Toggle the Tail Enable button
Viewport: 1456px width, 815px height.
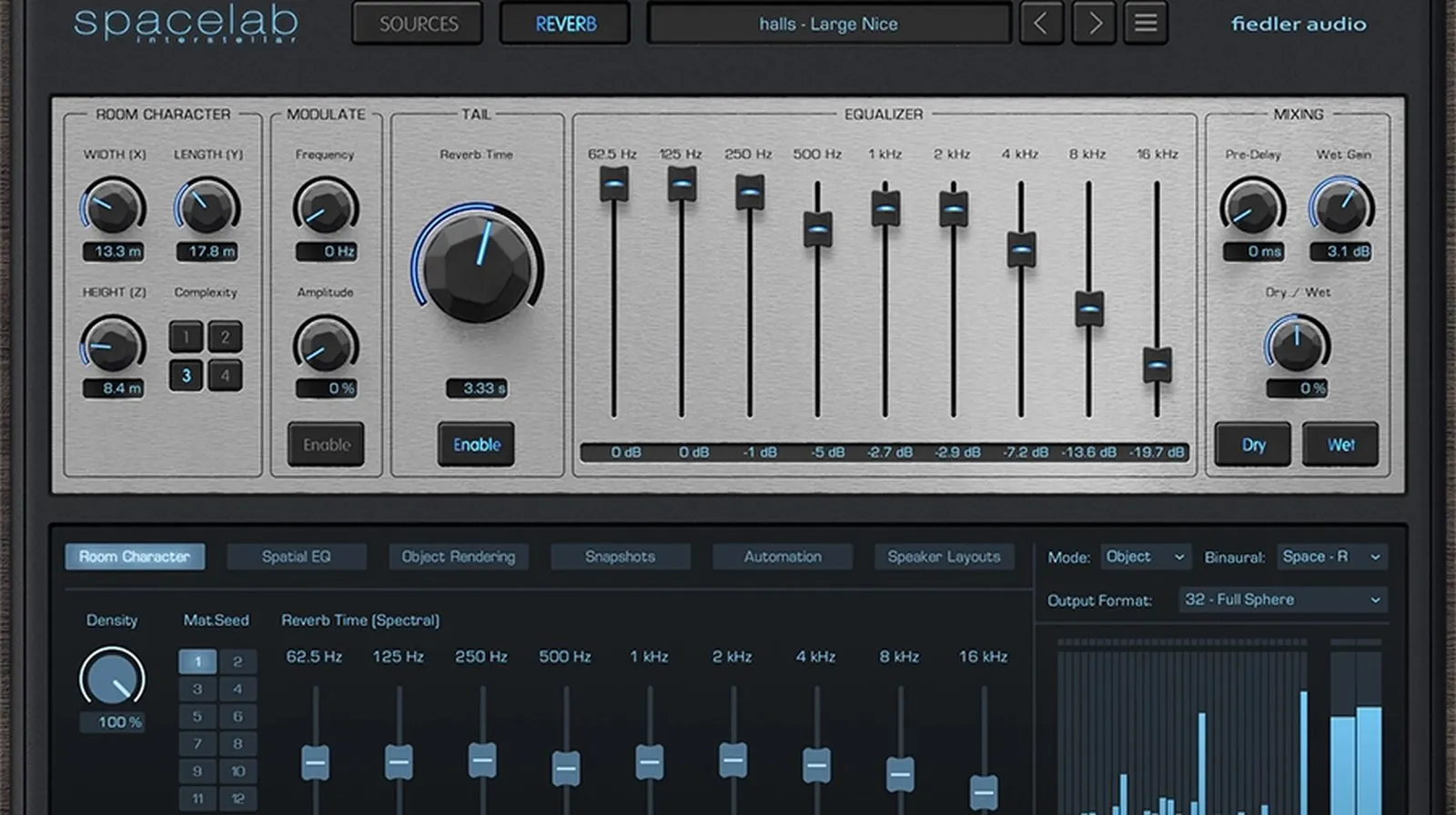click(477, 445)
